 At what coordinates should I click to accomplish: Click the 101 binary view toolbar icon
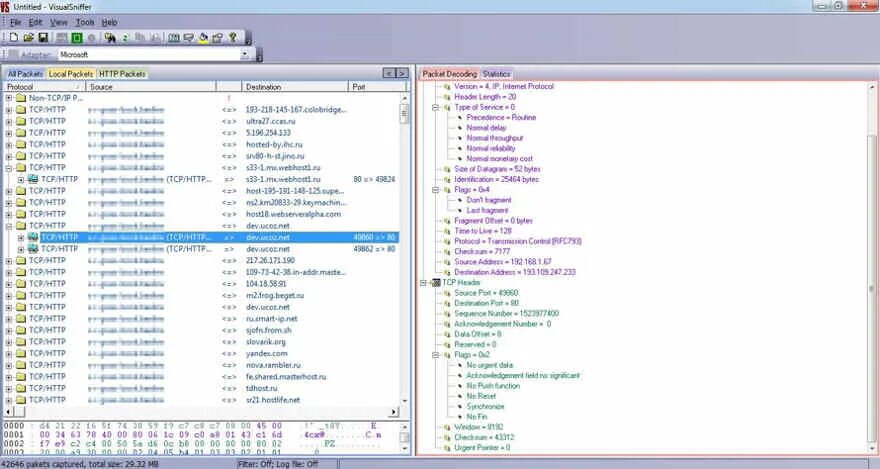coord(174,38)
